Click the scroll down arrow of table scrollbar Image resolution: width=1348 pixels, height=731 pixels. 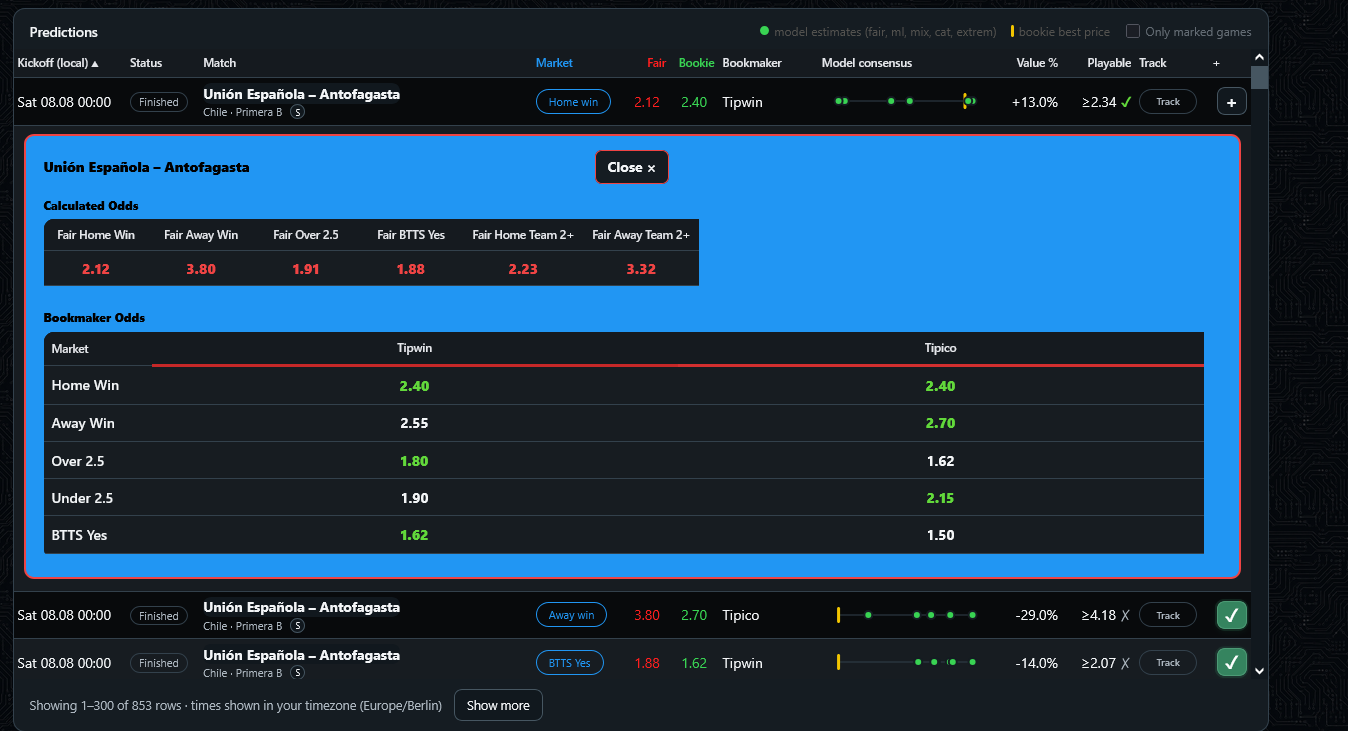1259,671
